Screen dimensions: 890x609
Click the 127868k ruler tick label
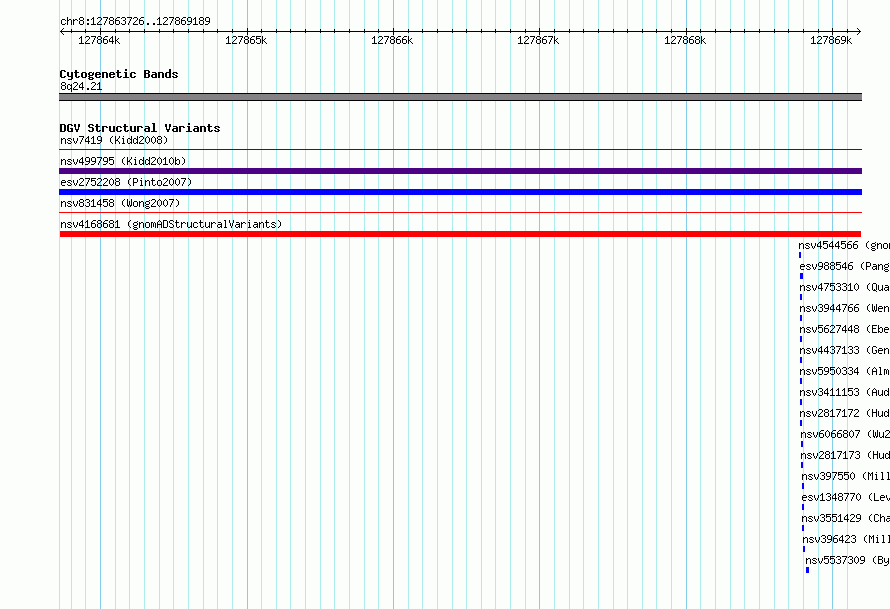tap(685, 40)
